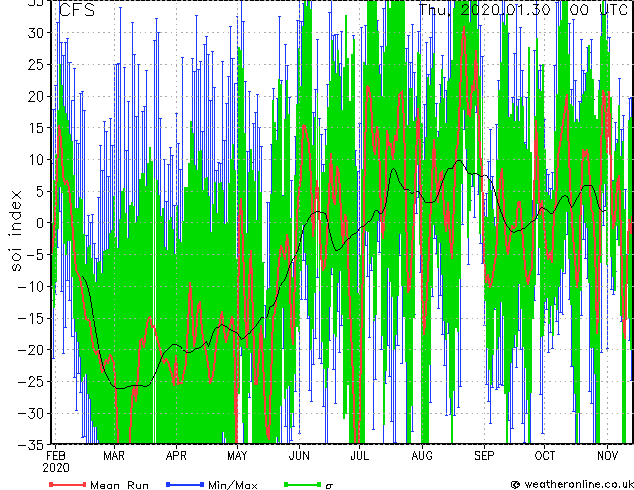The image size is (634, 490).
Task: Select the JUL x-axis month label
Action: [x=359, y=456]
